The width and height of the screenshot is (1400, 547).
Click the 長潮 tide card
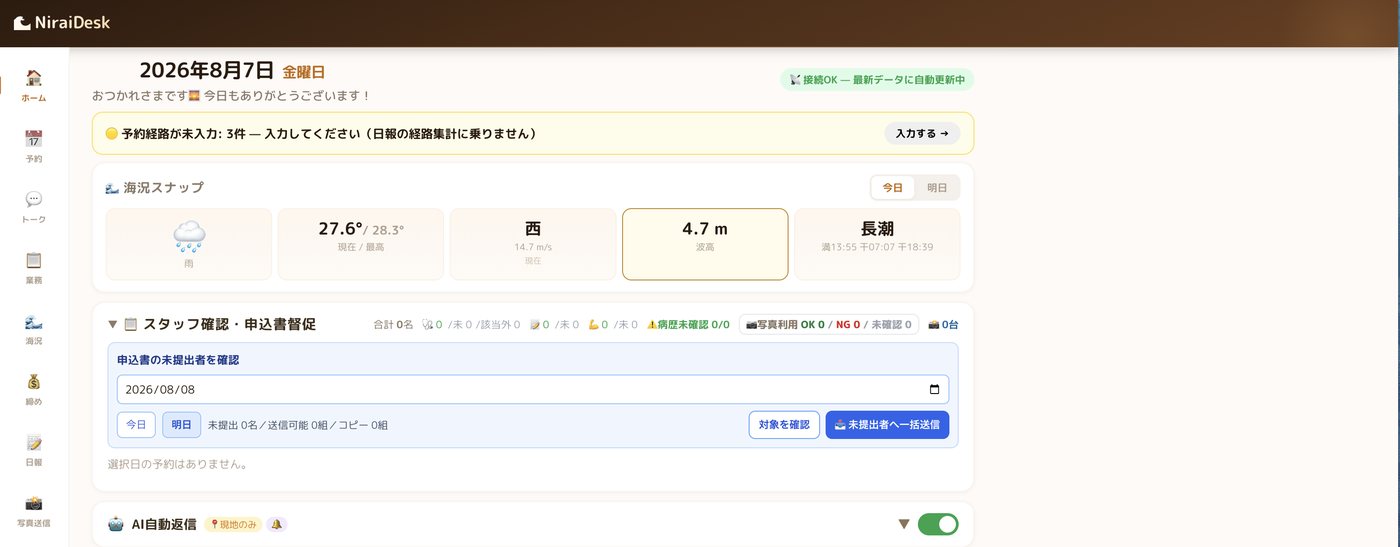(x=877, y=244)
